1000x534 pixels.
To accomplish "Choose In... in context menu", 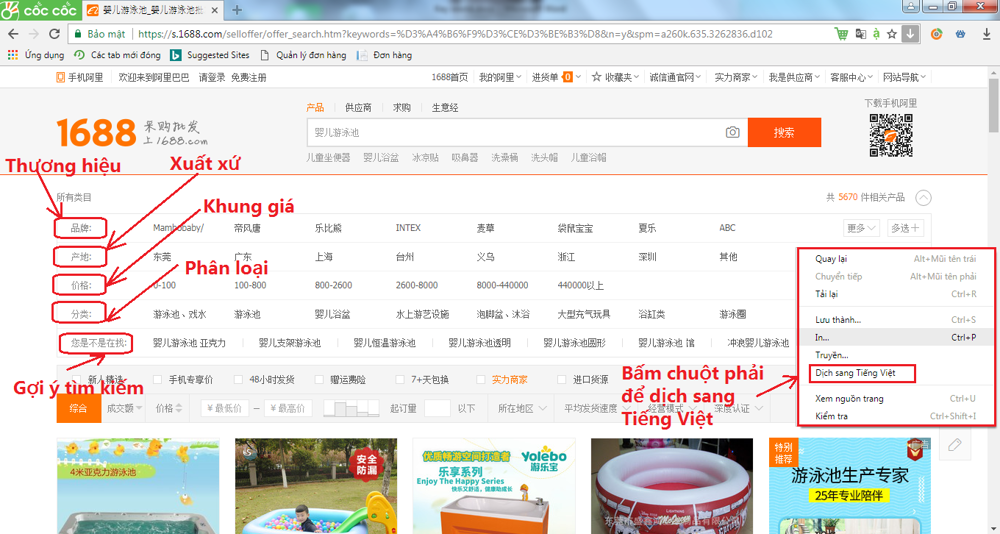I will (895, 337).
